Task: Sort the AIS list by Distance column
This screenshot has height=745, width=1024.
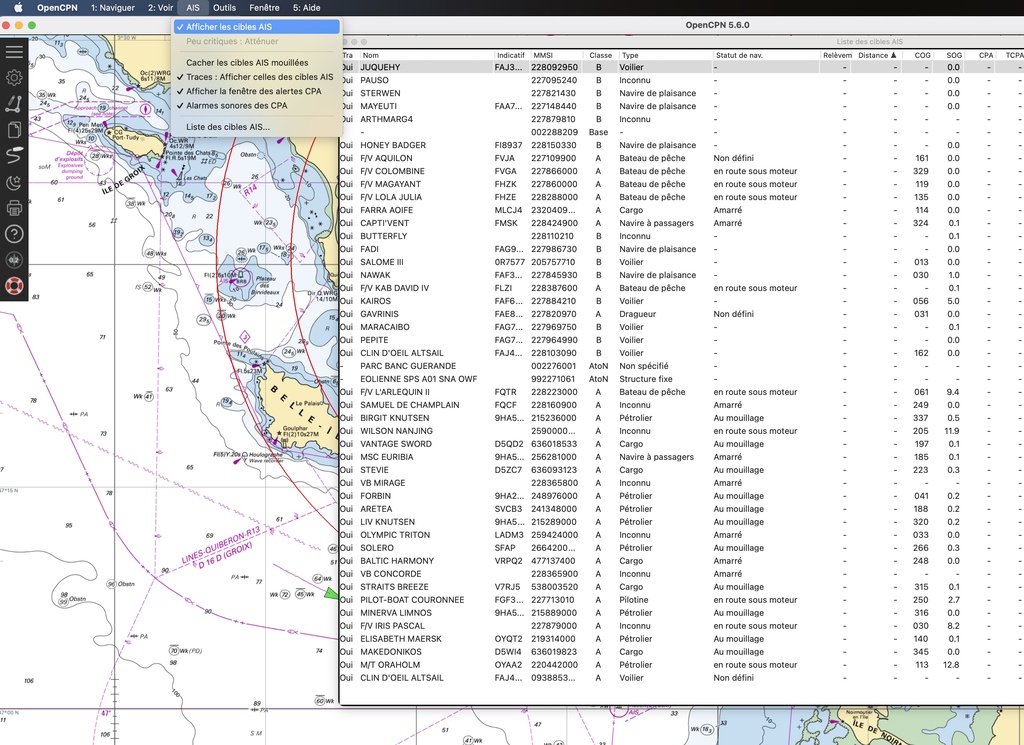Action: [877, 55]
